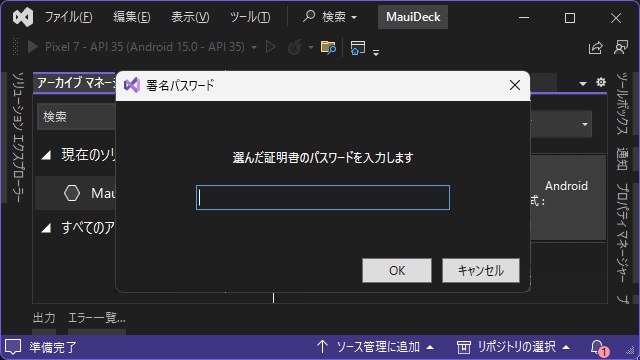Open the 表示(V) menu
Image resolution: width=640 pixels, height=360 pixels.
[x=190, y=17]
